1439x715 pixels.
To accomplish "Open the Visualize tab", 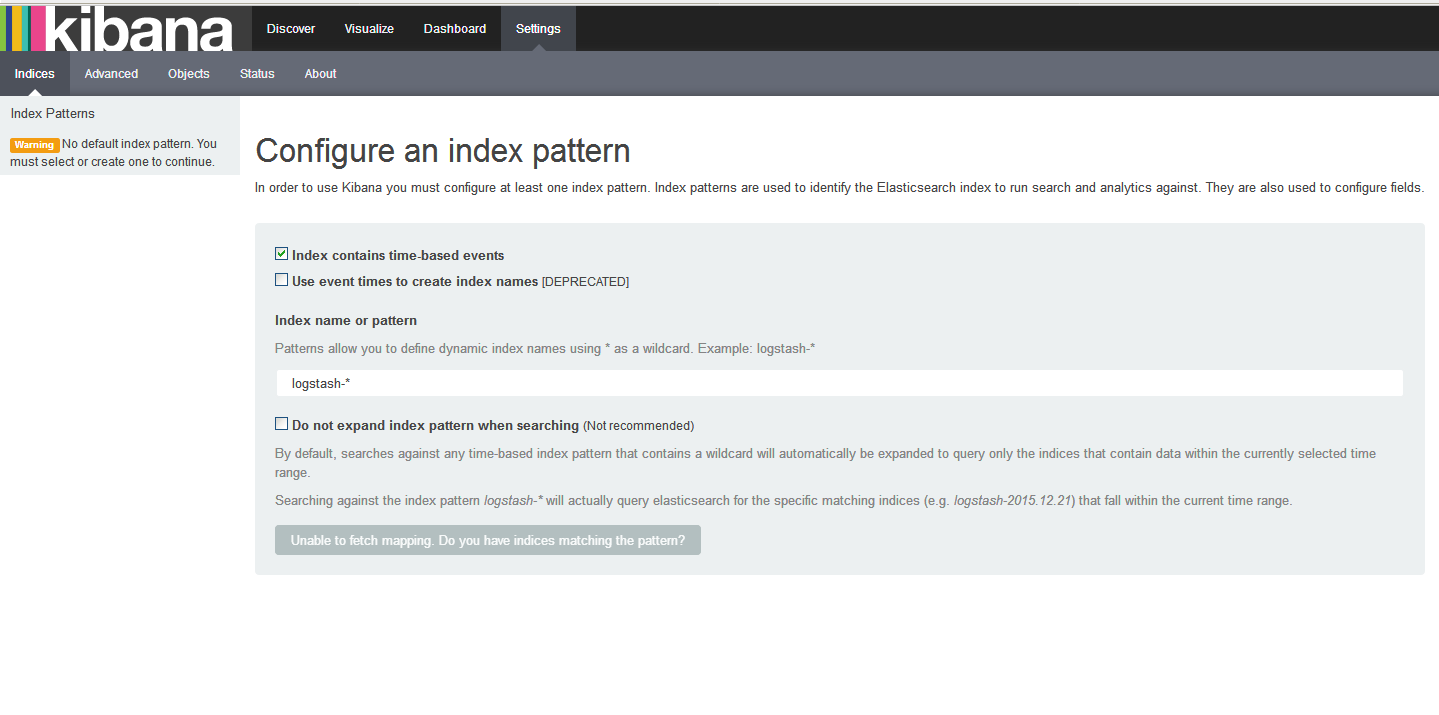I will pos(369,29).
